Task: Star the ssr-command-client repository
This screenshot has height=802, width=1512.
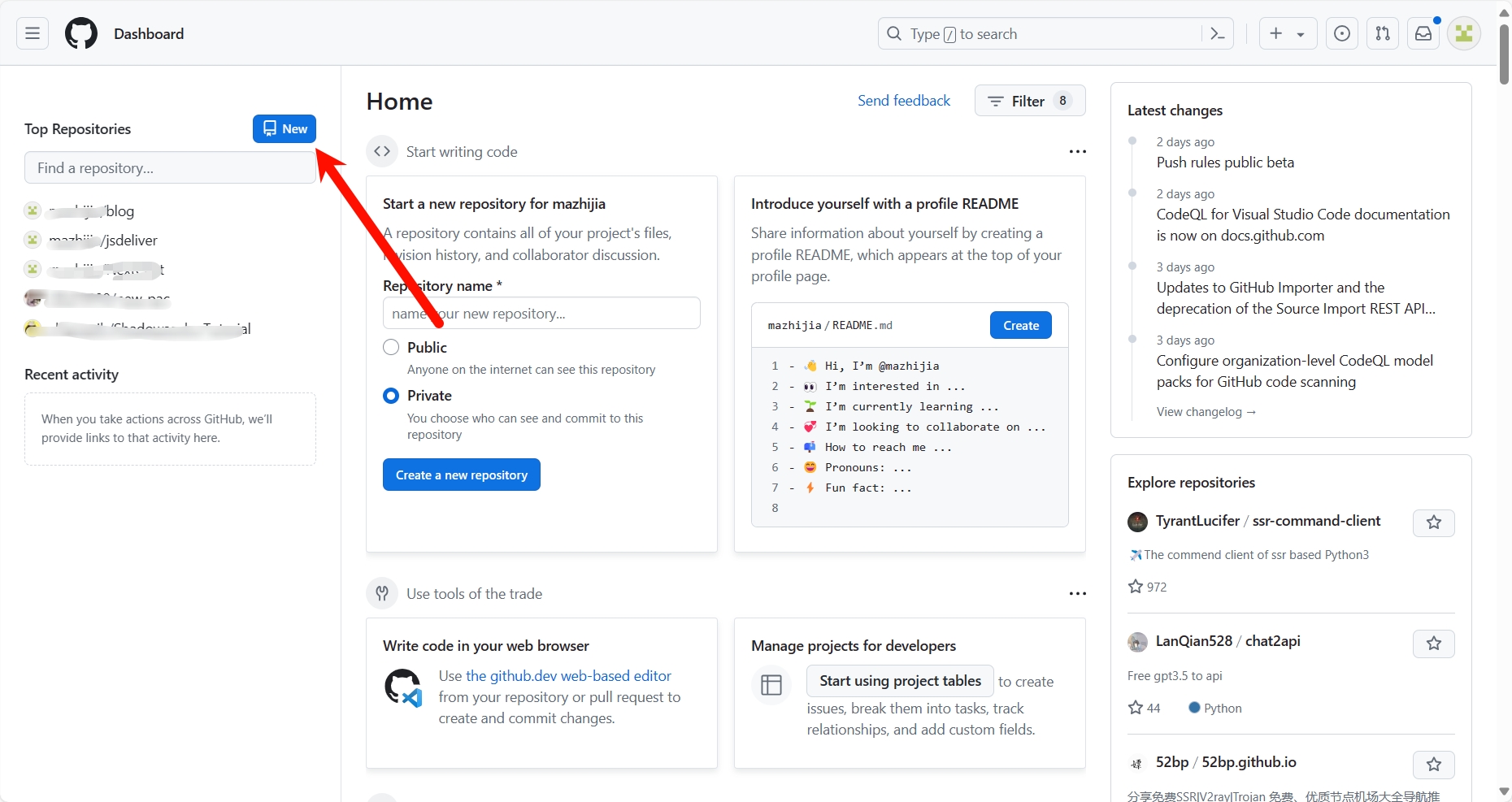Action: (1434, 522)
